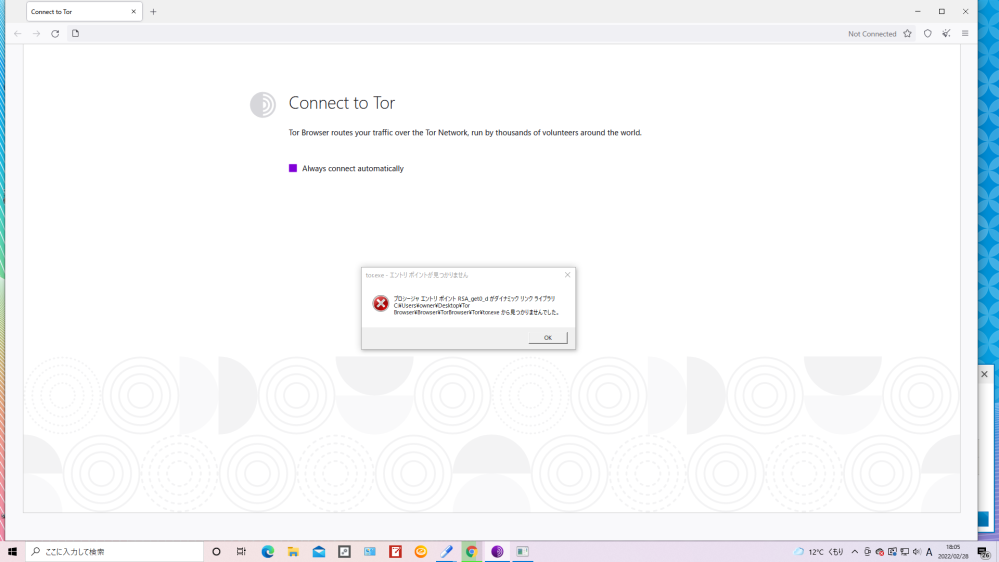Toggle the IME input mode A indicator
Screen dimensions: 999x562
pos(929,552)
